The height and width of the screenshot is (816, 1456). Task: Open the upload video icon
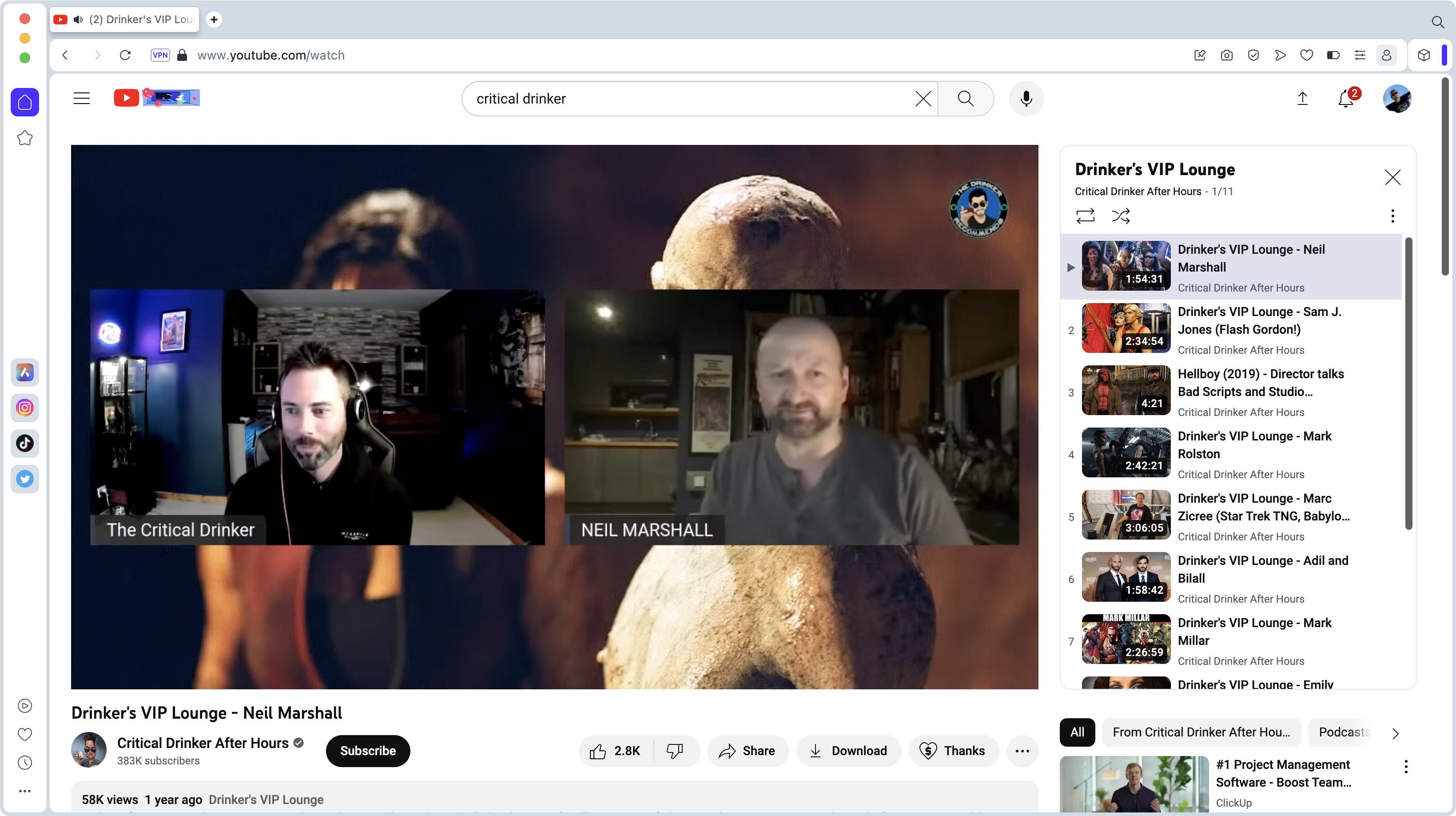coord(1302,99)
